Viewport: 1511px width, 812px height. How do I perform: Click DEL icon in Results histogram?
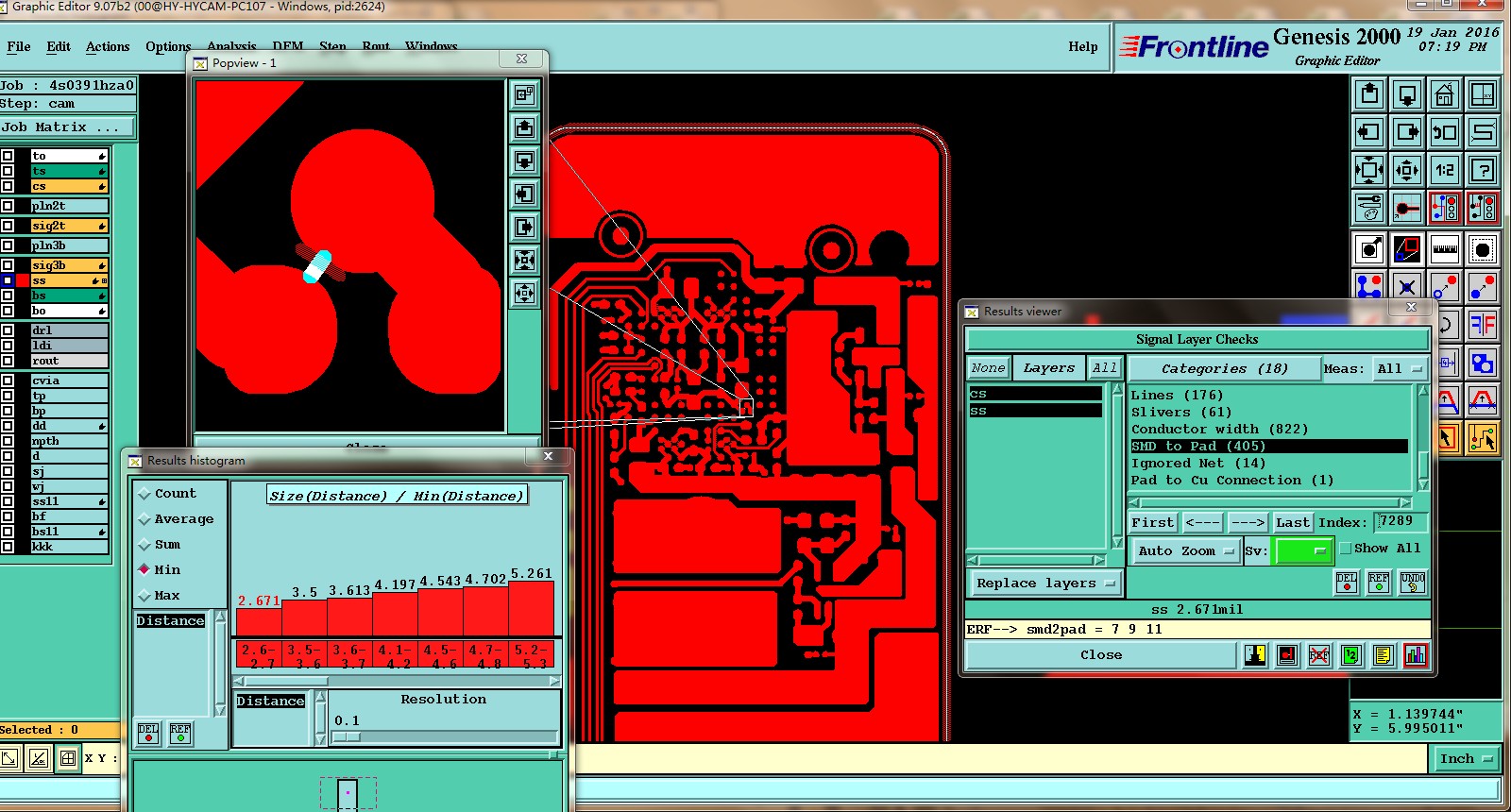148,734
